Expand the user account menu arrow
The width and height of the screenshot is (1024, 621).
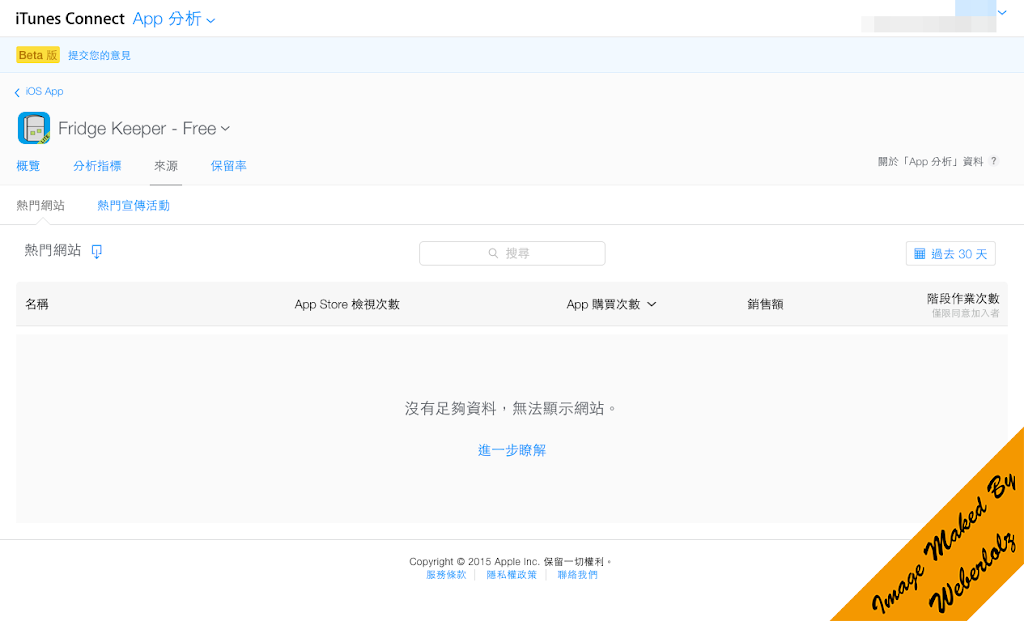[x=1002, y=13]
